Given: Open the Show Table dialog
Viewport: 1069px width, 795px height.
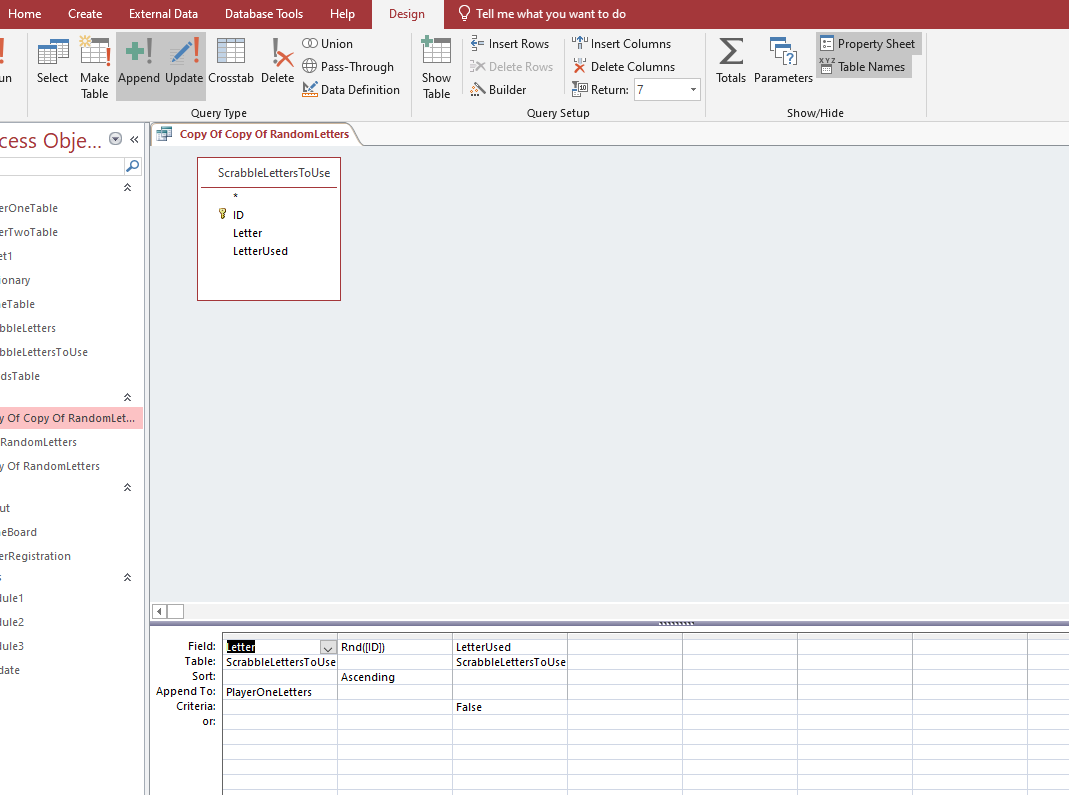Looking at the screenshot, I should click(436, 68).
